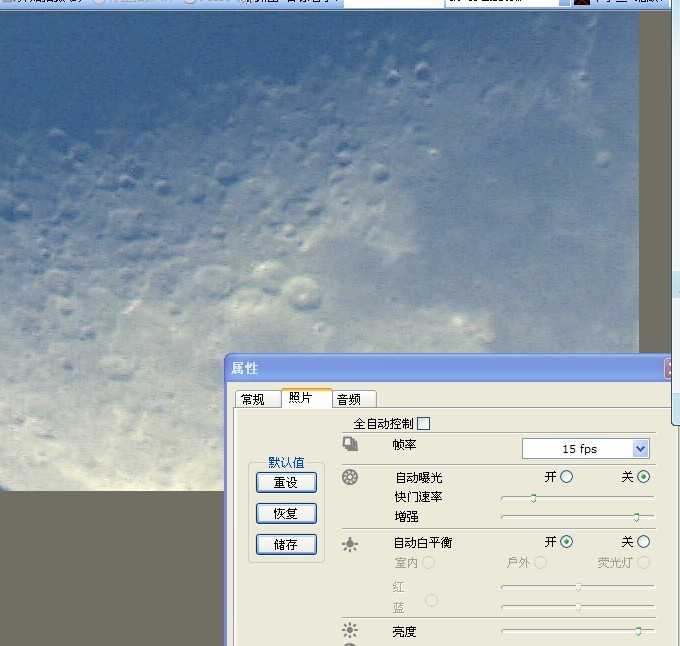Image resolution: width=680 pixels, height=646 pixels.
Task: Click the brightness sun icon beside 亮度
Action: (x=350, y=630)
